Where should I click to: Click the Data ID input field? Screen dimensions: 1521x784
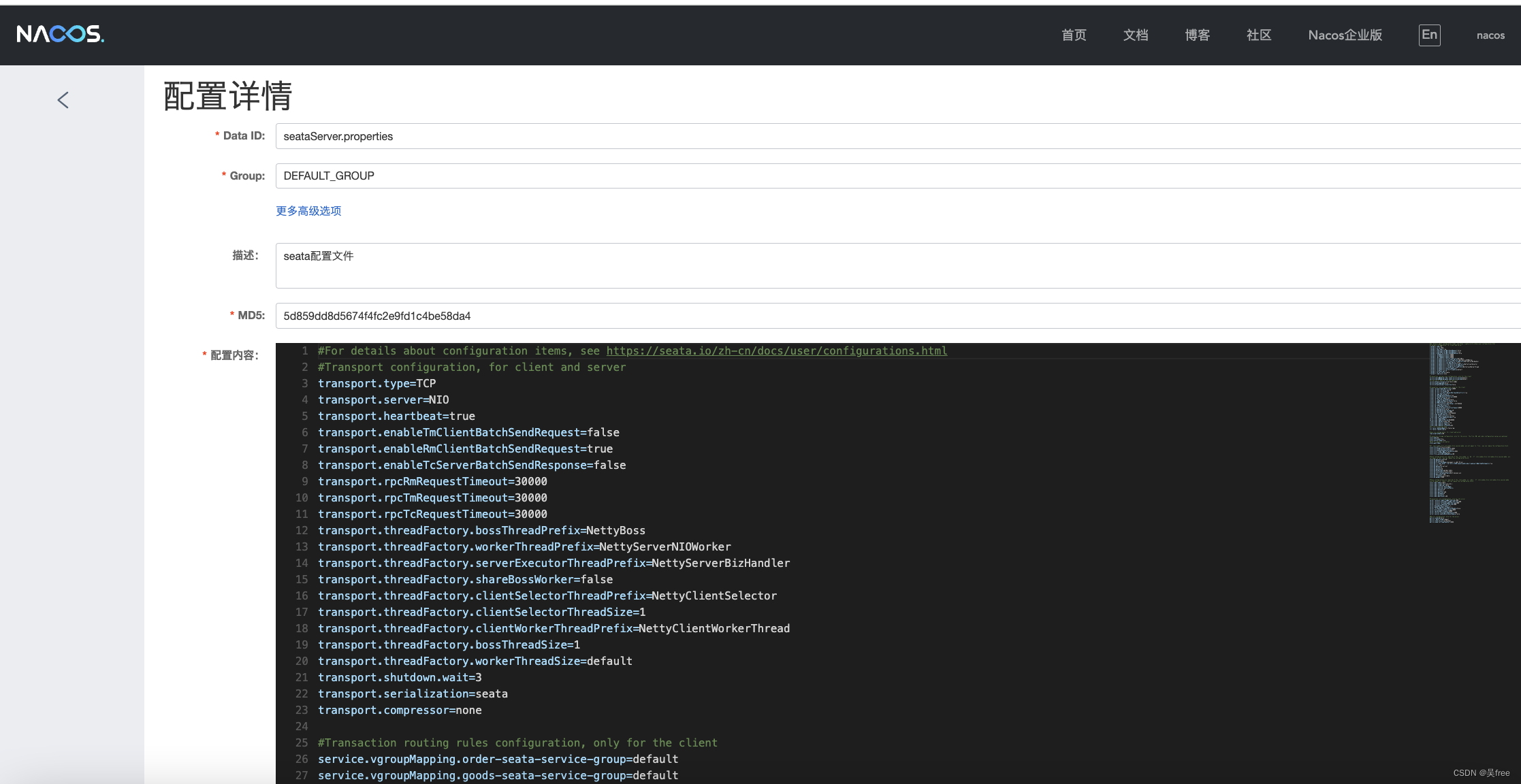click(x=898, y=136)
